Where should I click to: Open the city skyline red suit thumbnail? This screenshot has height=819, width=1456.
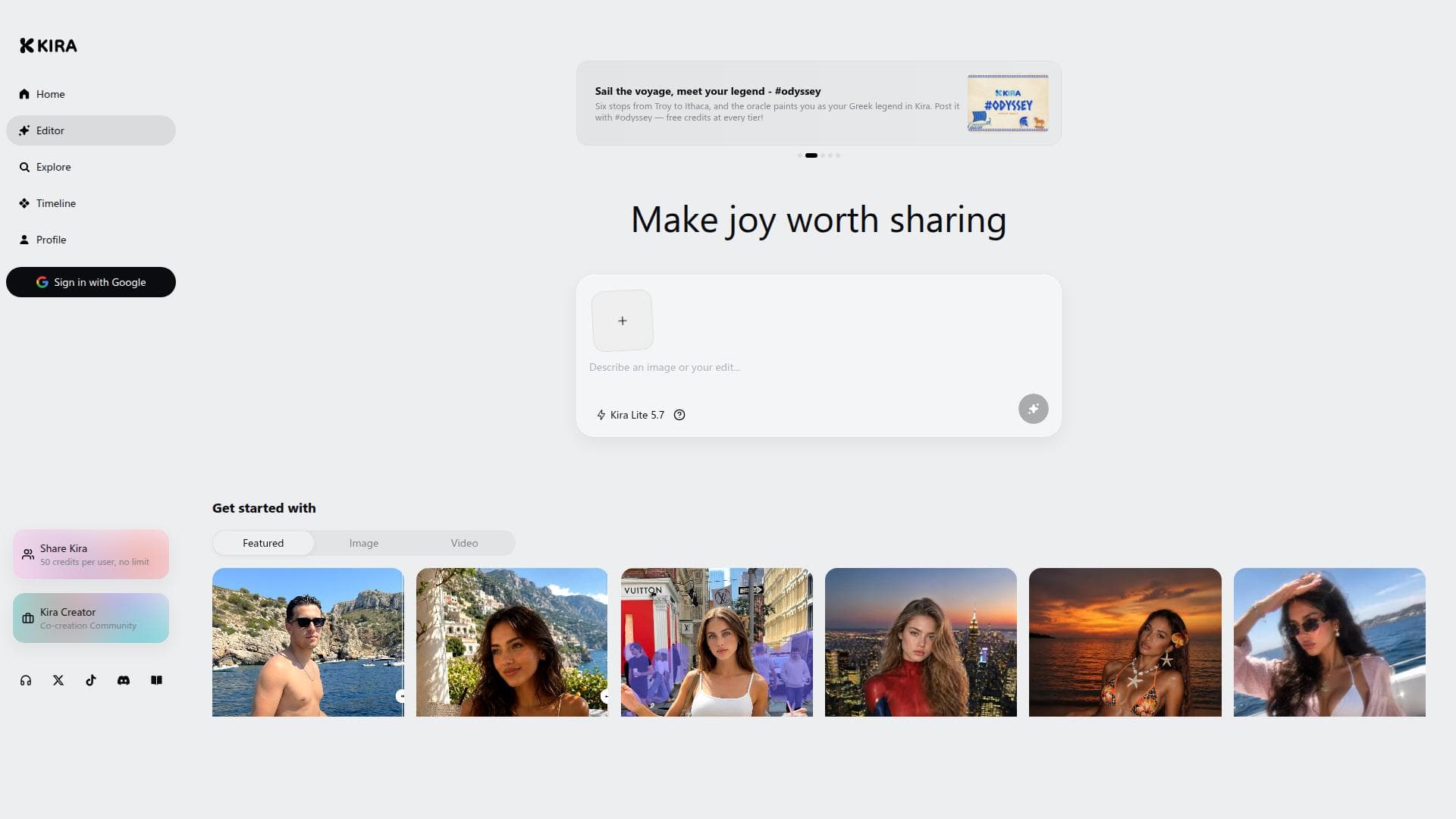tap(921, 642)
